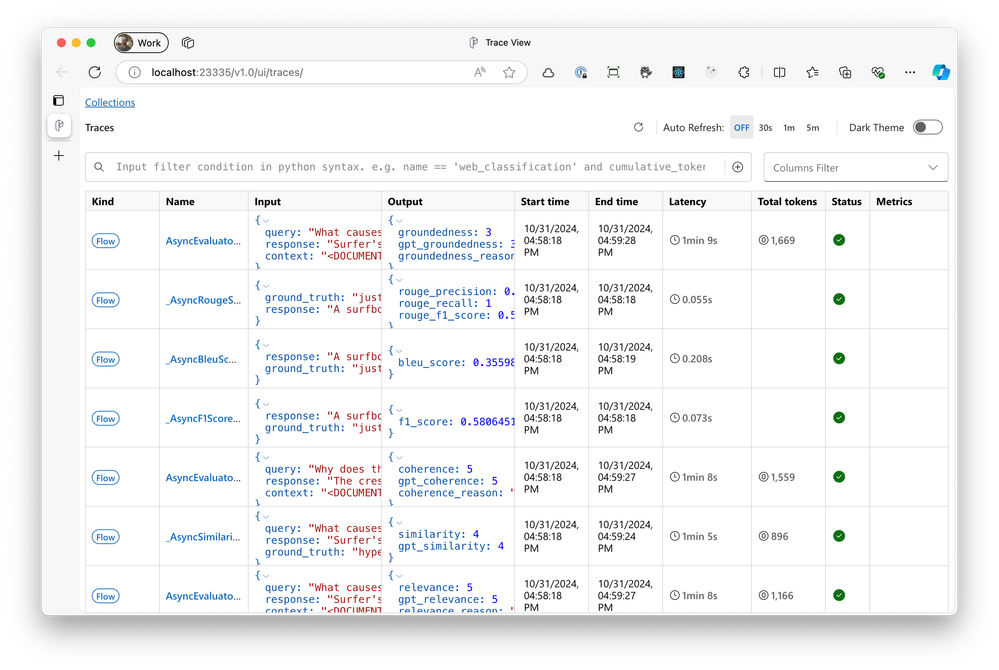Open the first AsyncEvaluato... trace link

coord(203,241)
